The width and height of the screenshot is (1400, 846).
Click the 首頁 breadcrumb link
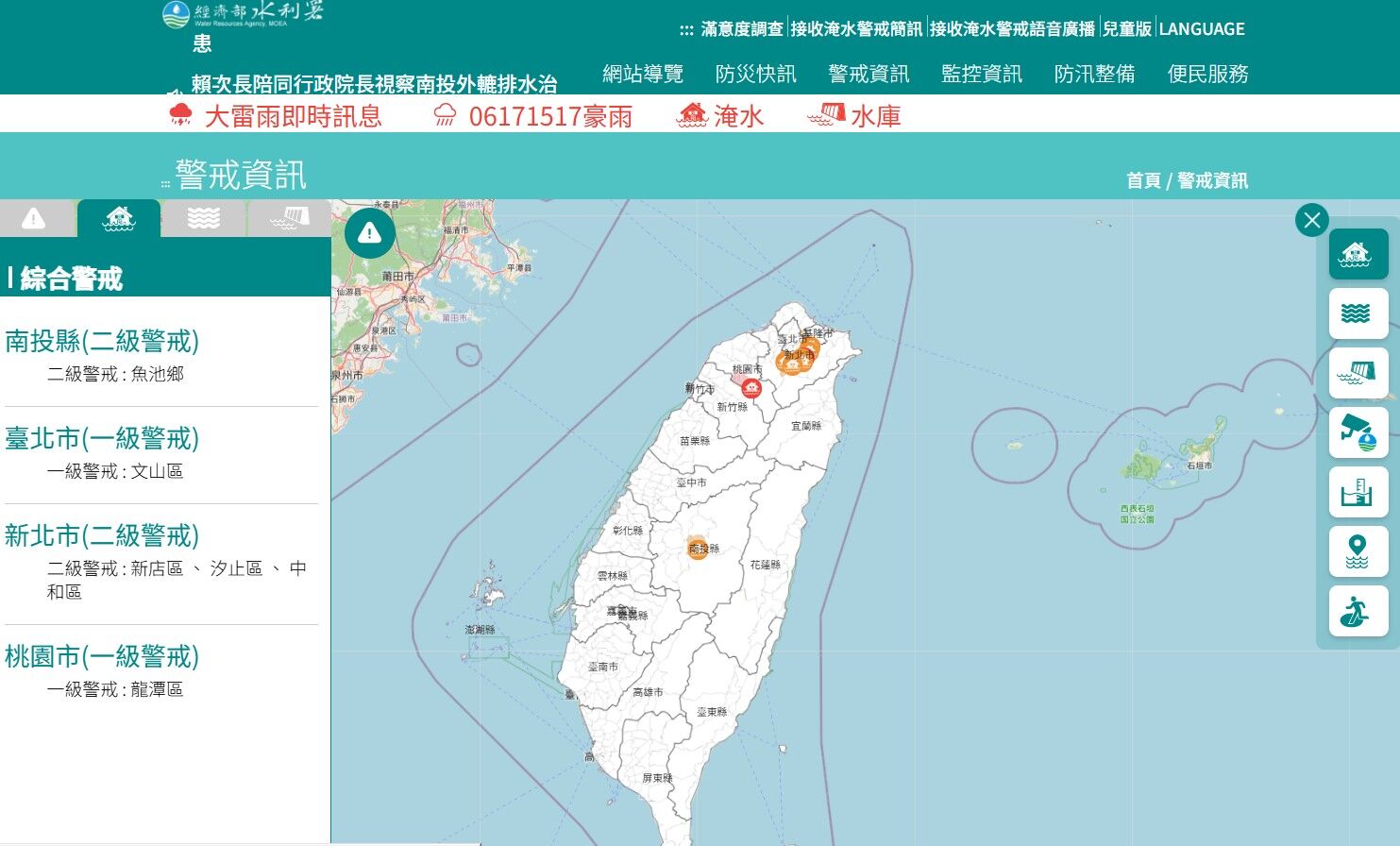1143,180
